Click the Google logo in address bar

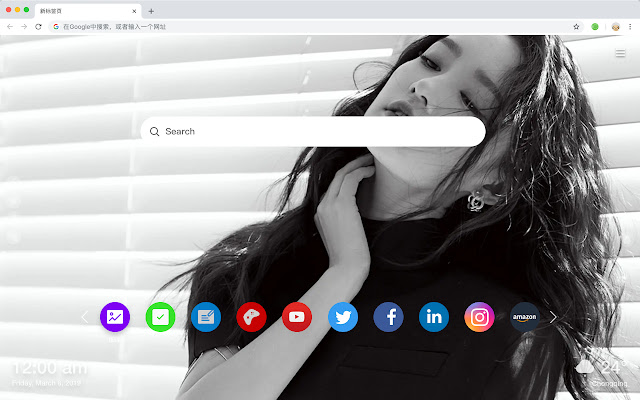click(56, 27)
